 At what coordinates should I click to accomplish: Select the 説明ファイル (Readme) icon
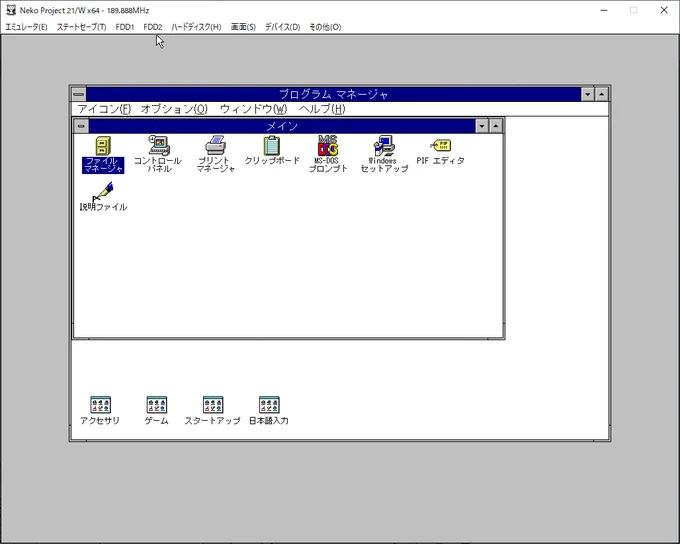coord(103,197)
